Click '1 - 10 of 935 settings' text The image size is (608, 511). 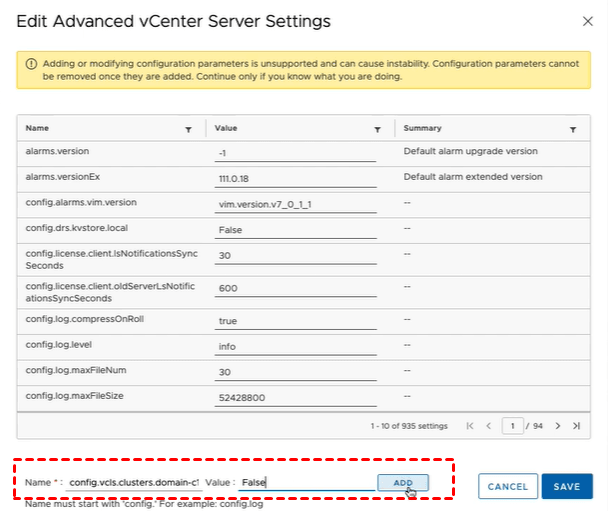coord(409,426)
